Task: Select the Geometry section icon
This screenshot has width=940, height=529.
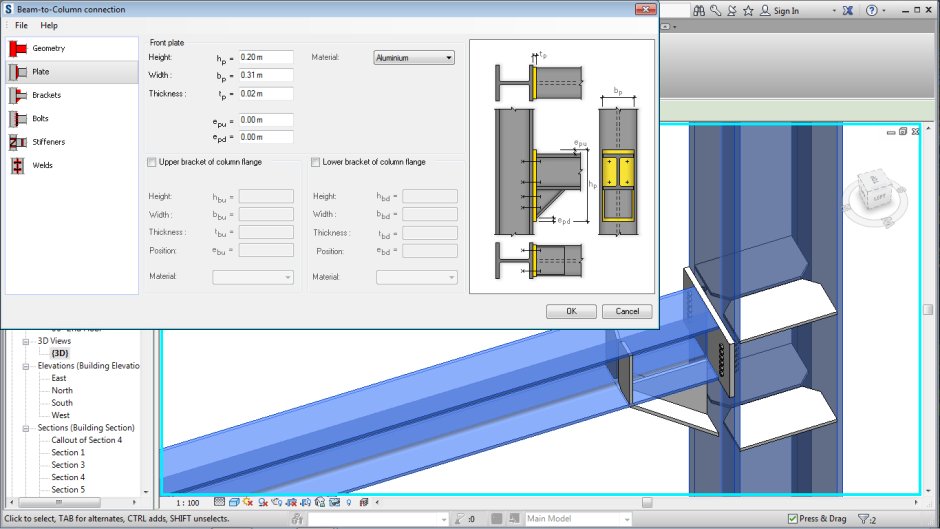Action: click(x=18, y=49)
